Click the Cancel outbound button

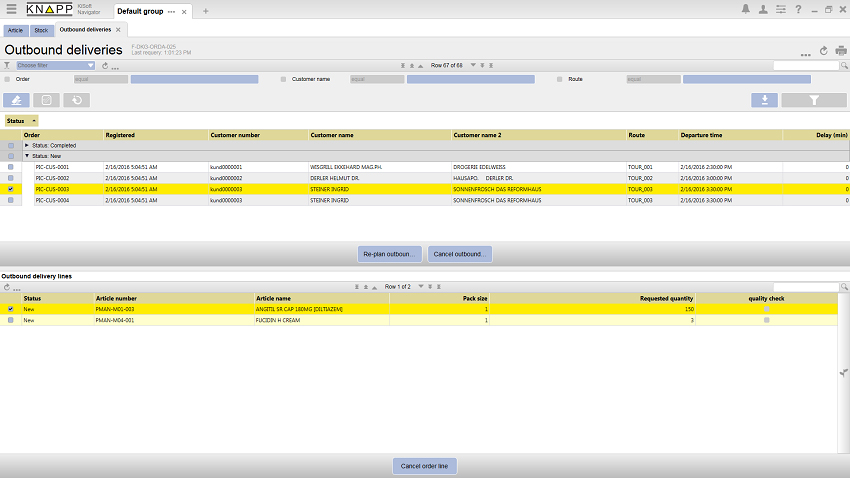point(460,254)
